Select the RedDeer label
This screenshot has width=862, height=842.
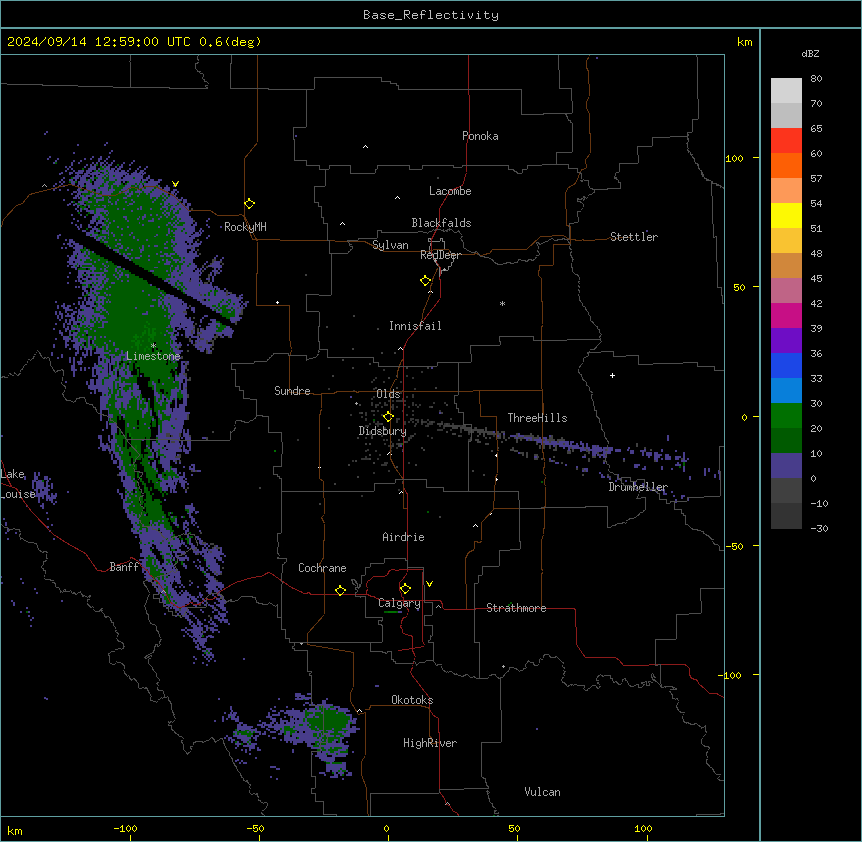pyautogui.click(x=440, y=255)
